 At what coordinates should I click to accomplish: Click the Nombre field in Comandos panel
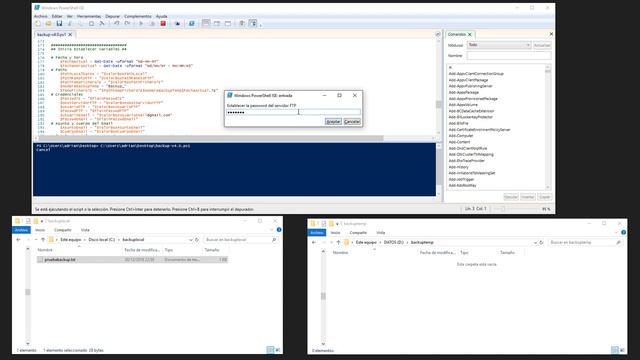509,56
